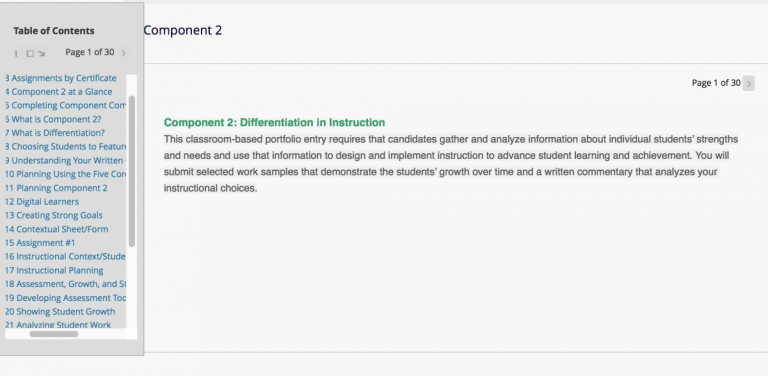The height and width of the screenshot is (376, 768).
Task: Open Creating Strong Goals page
Action: point(54,215)
